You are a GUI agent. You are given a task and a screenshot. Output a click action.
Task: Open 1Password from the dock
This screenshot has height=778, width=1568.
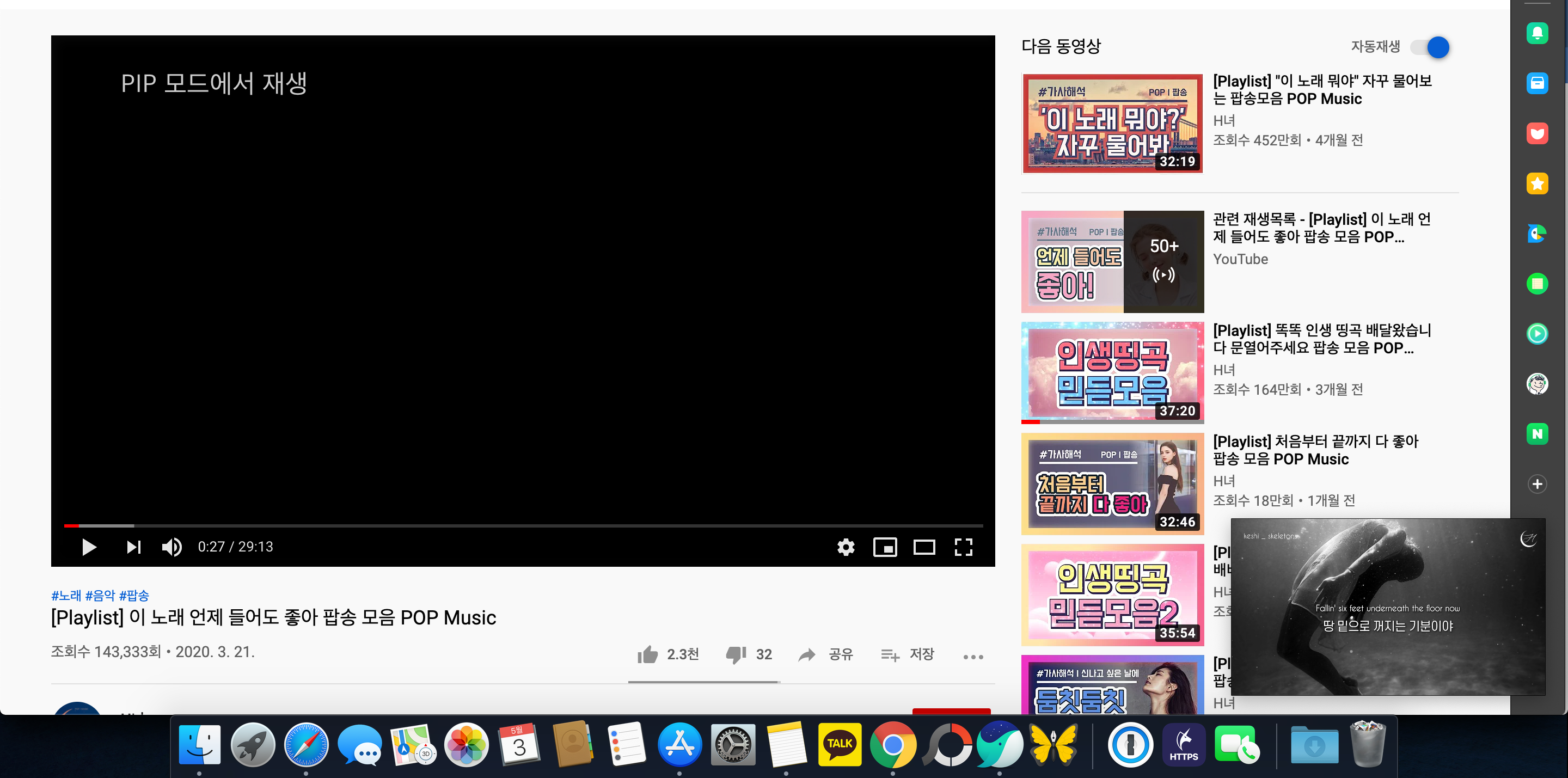point(1130,744)
